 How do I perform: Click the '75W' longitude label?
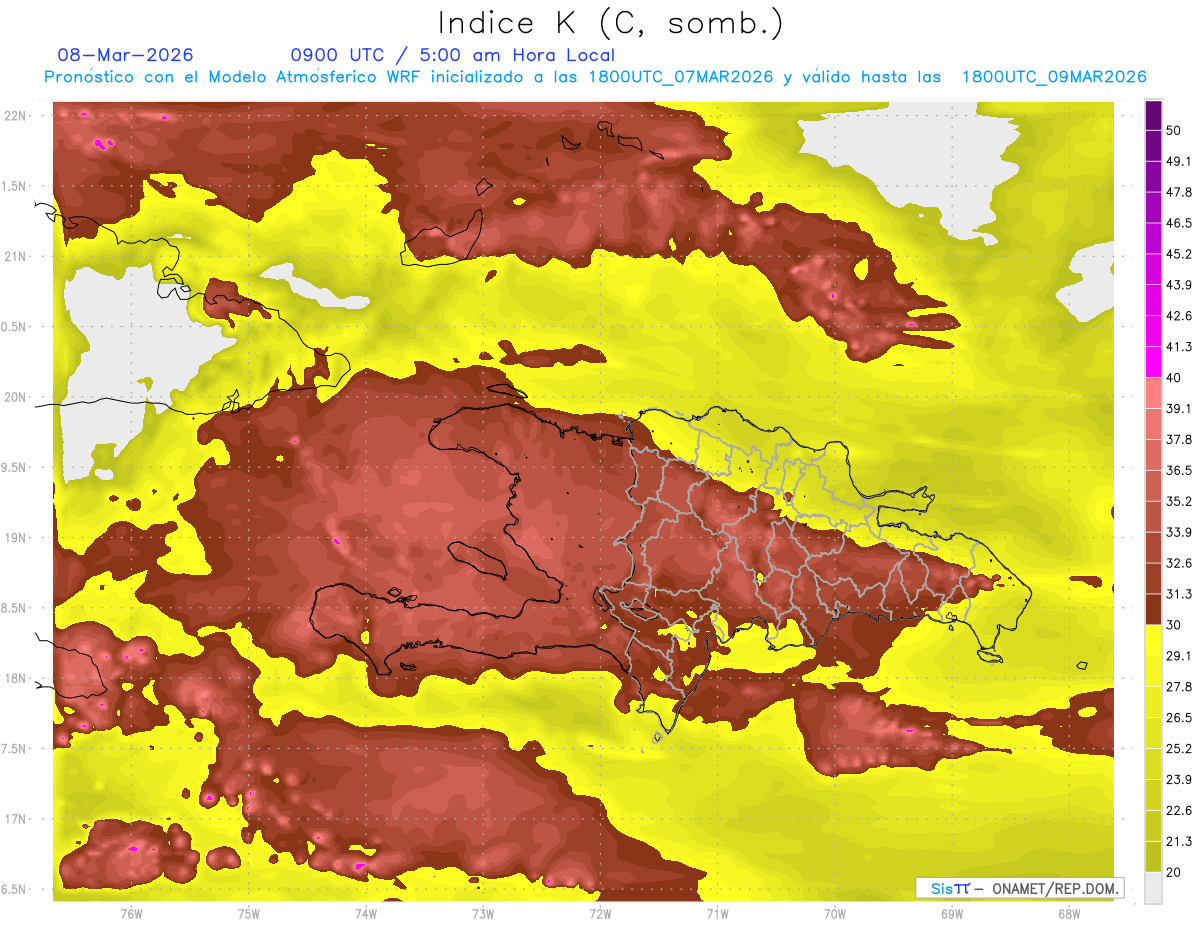click(249, 914)
